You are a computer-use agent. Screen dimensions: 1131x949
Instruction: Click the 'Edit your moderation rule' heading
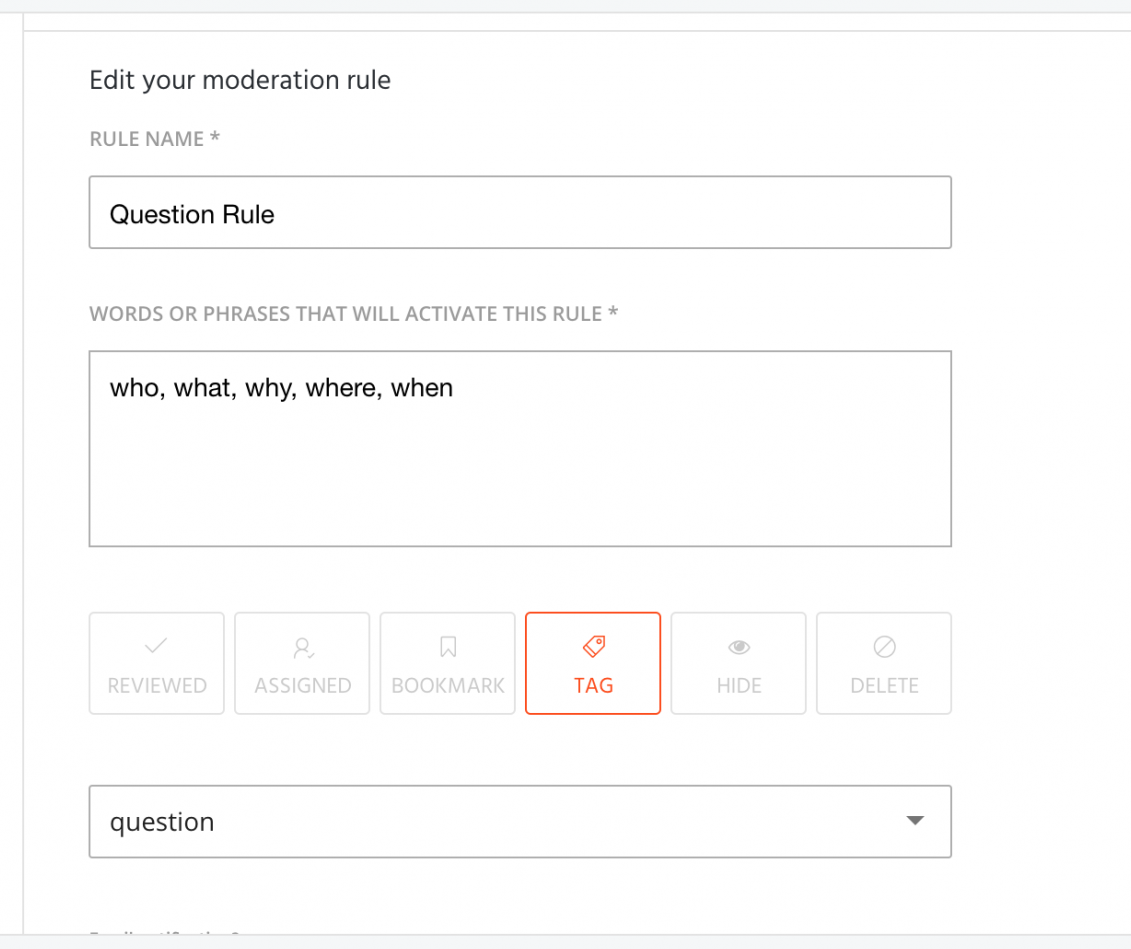240,80
